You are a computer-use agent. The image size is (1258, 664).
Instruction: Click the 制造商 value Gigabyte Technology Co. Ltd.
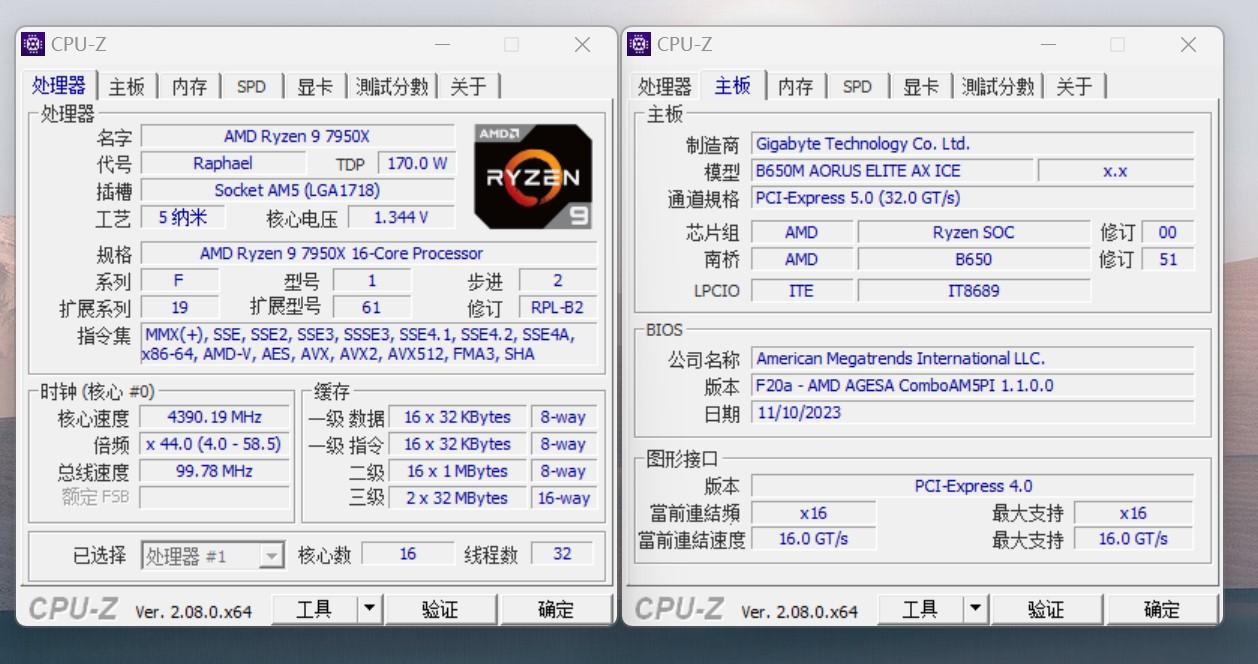point(973,144)
